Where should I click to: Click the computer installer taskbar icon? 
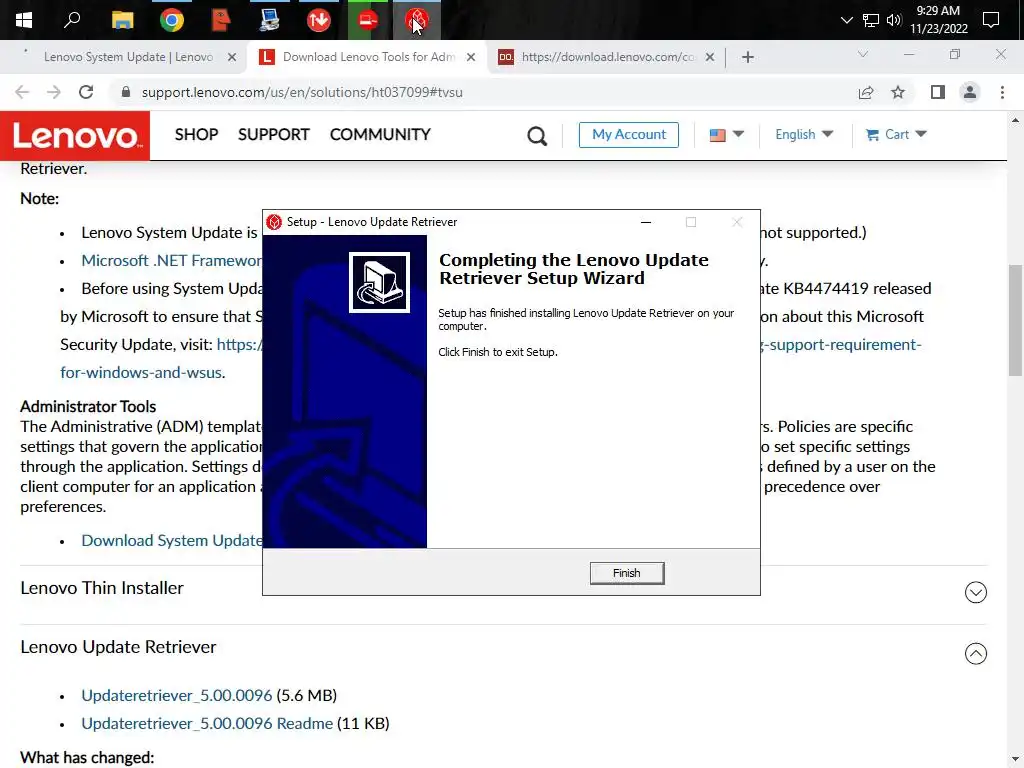point(269,20)
